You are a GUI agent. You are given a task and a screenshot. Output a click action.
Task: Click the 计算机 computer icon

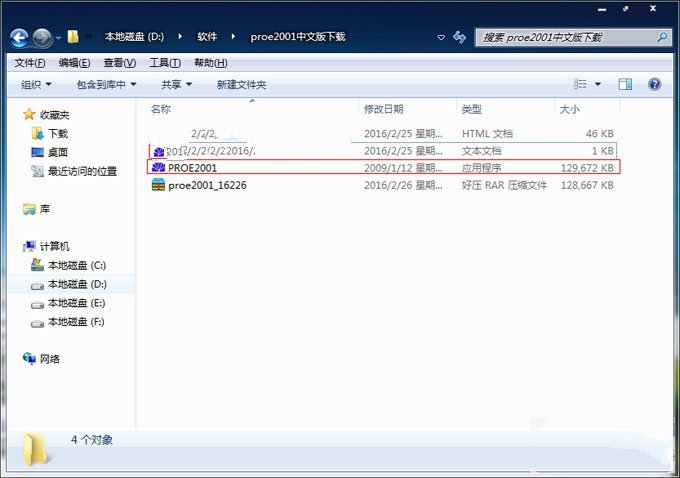[29, 246]
